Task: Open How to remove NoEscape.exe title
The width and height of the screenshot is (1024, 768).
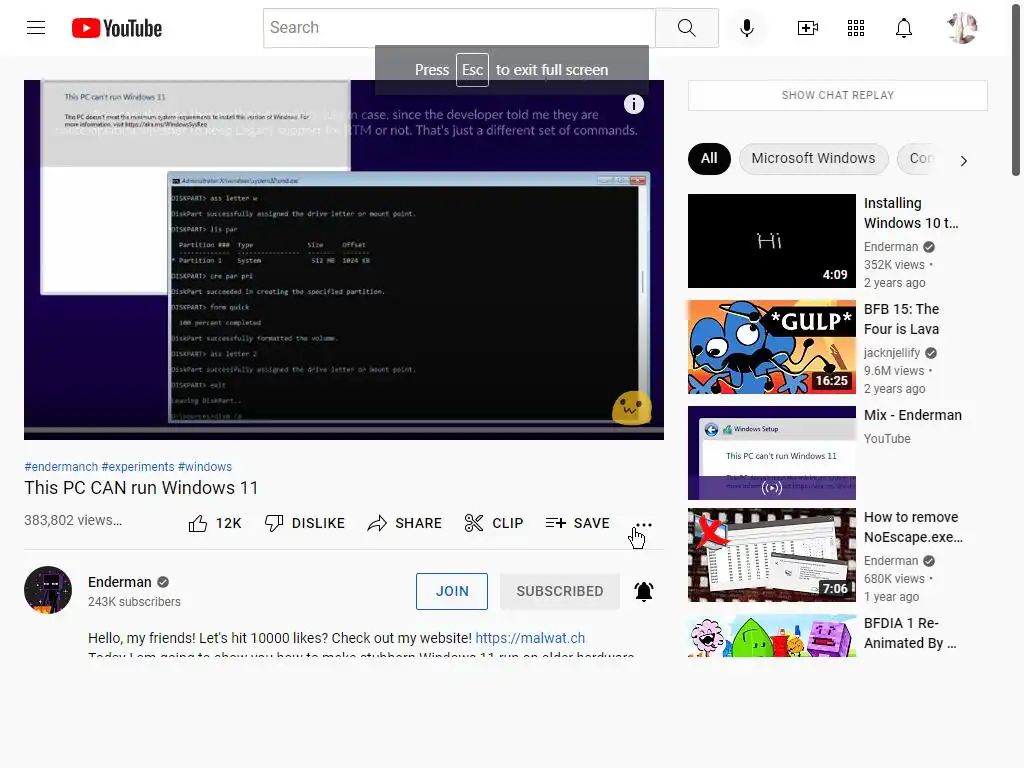Action: tap(913, 527)
